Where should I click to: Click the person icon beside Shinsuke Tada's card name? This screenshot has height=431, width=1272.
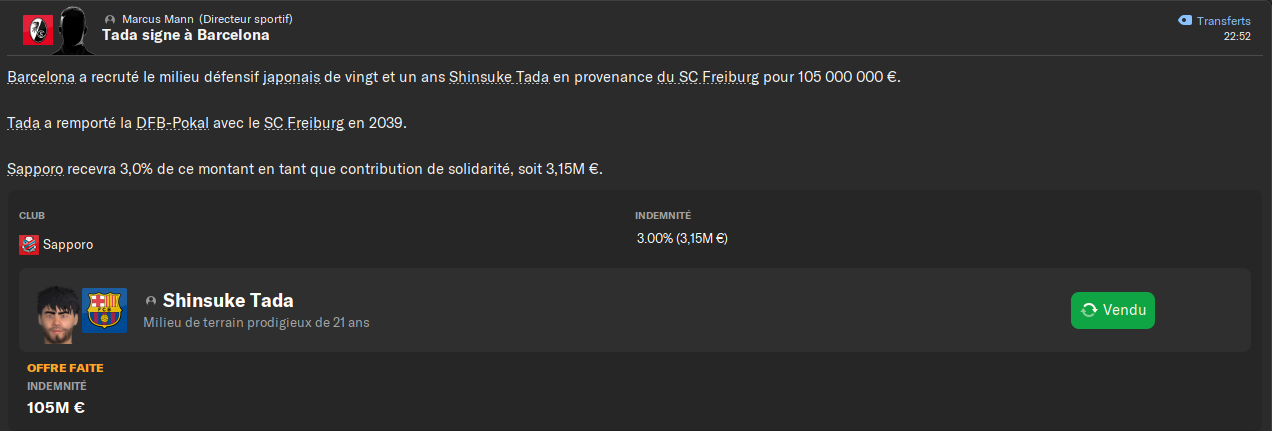[151, 301]
